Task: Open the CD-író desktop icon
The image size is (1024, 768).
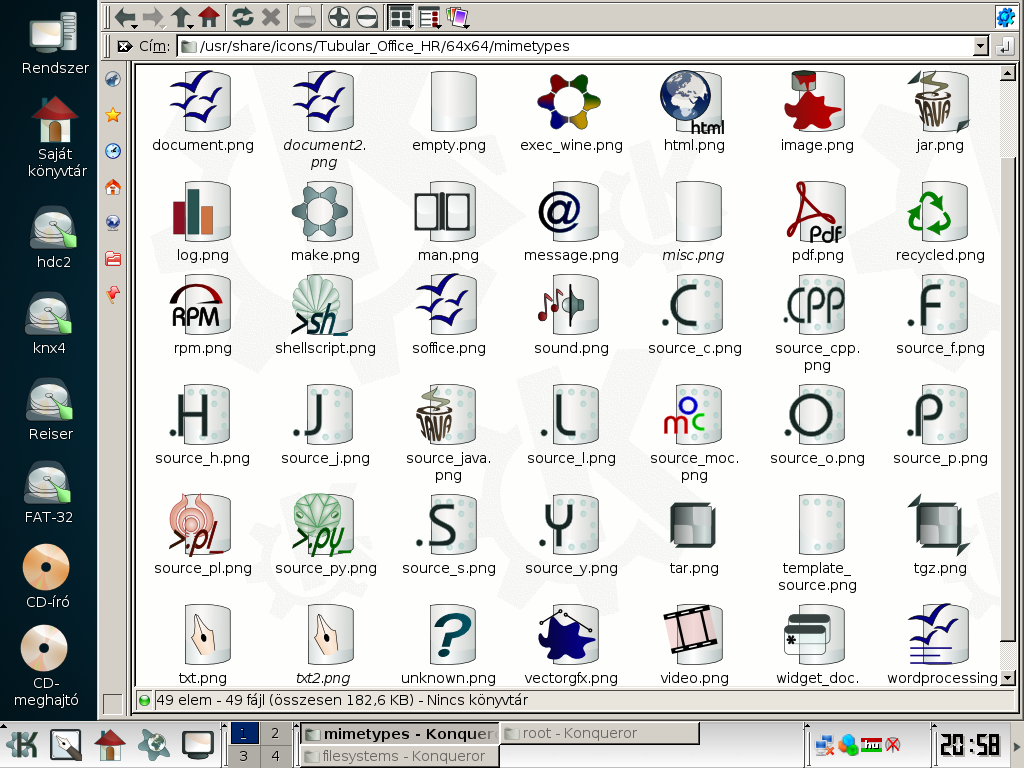Action: [x=47, y=577]
